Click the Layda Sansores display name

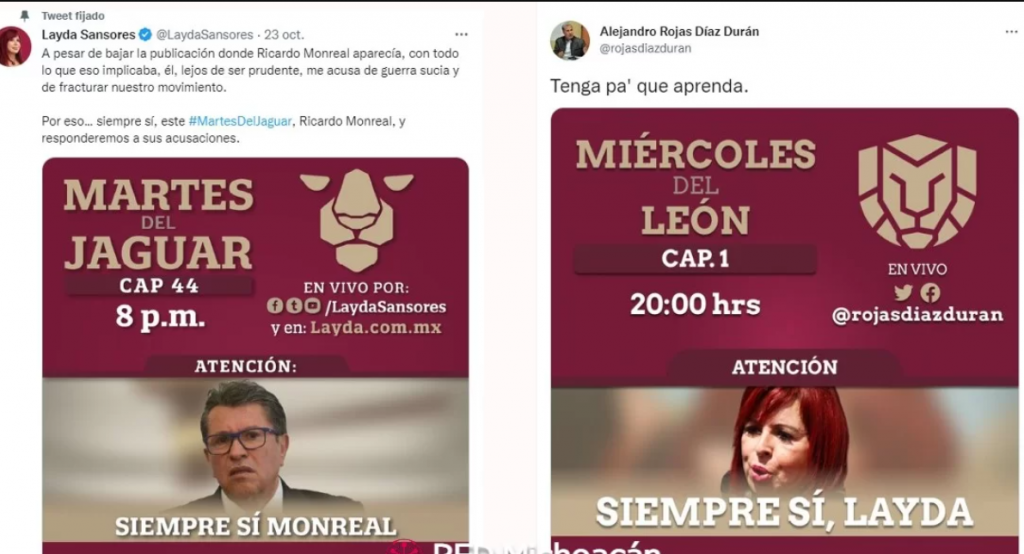pyautogui.click(x=88, y=35)
